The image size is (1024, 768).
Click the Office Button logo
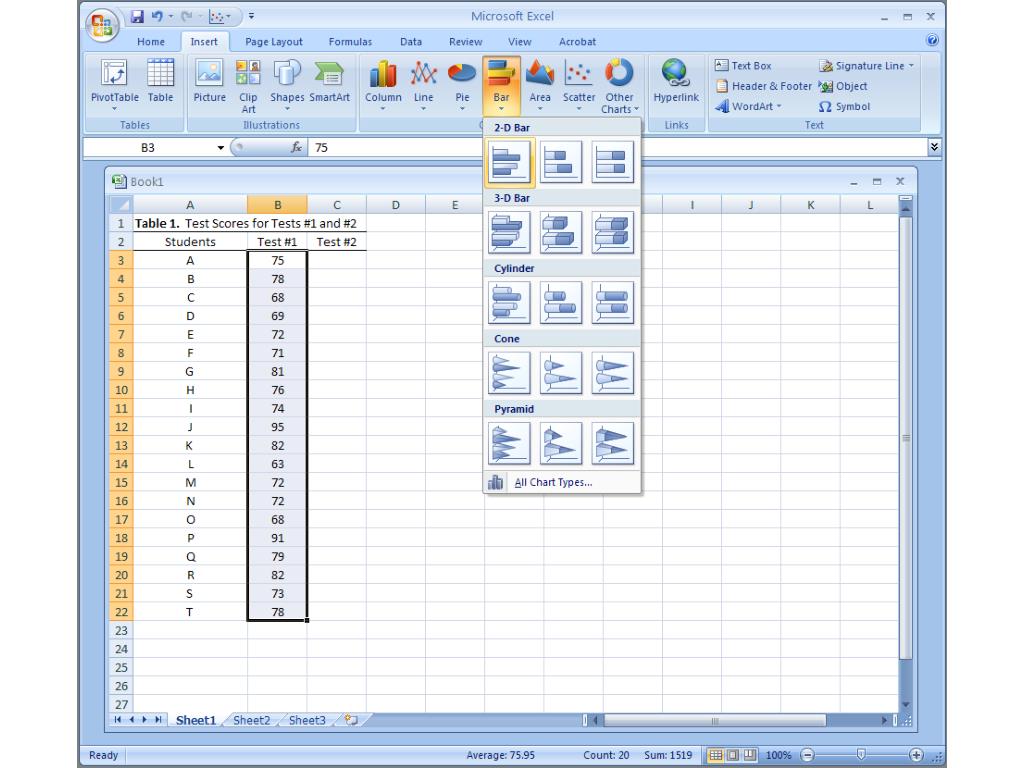click(x=102, y=25)
